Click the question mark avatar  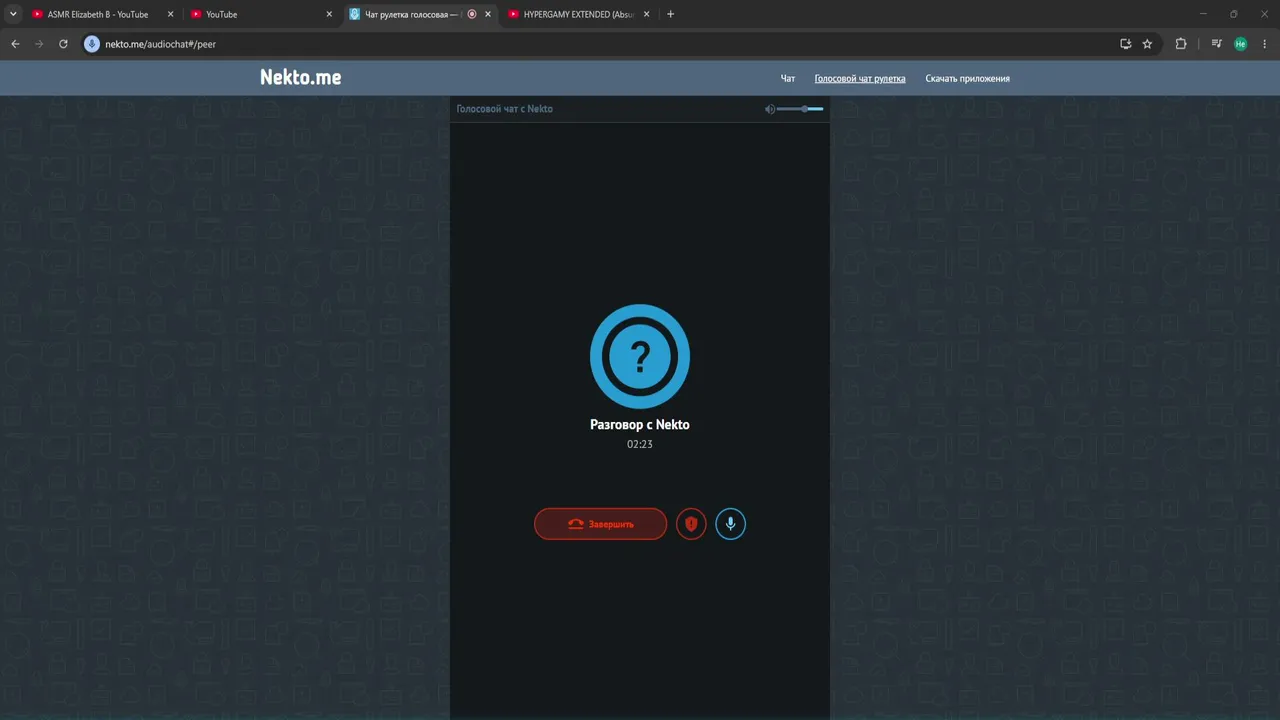coord(640,355)
